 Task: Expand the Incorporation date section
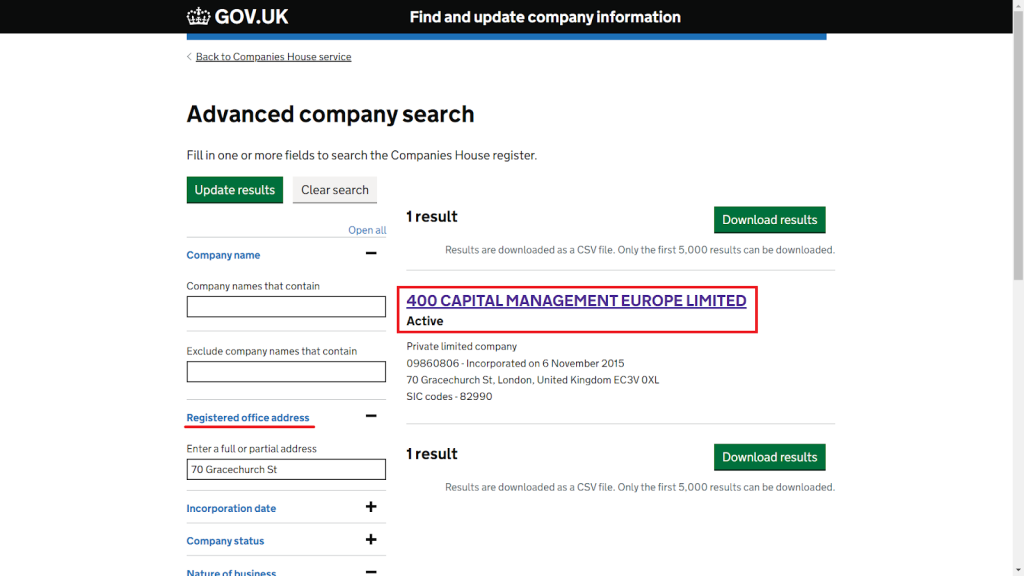coord(231,508)
